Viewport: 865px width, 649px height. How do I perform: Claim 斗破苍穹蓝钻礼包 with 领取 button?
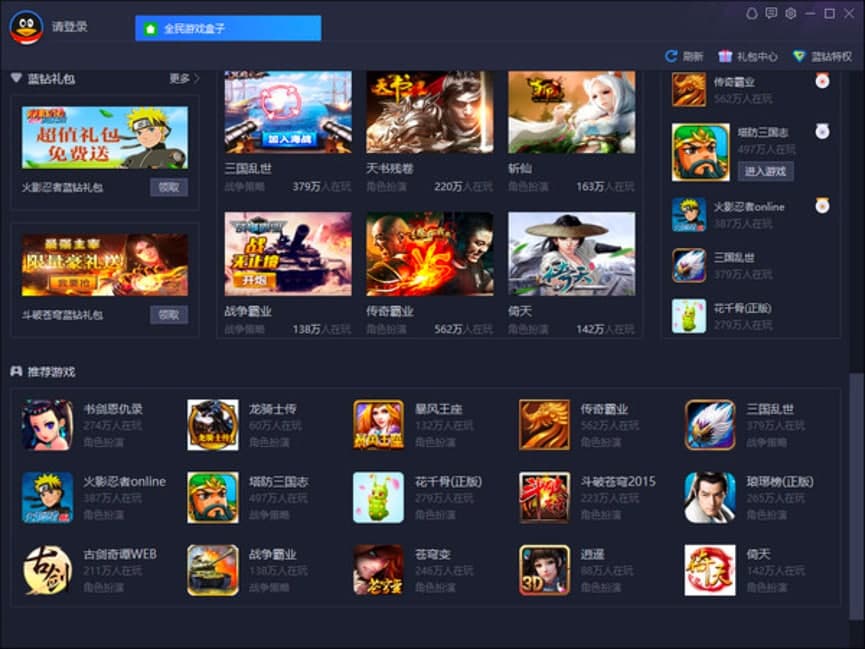click(x=169, y=315)
